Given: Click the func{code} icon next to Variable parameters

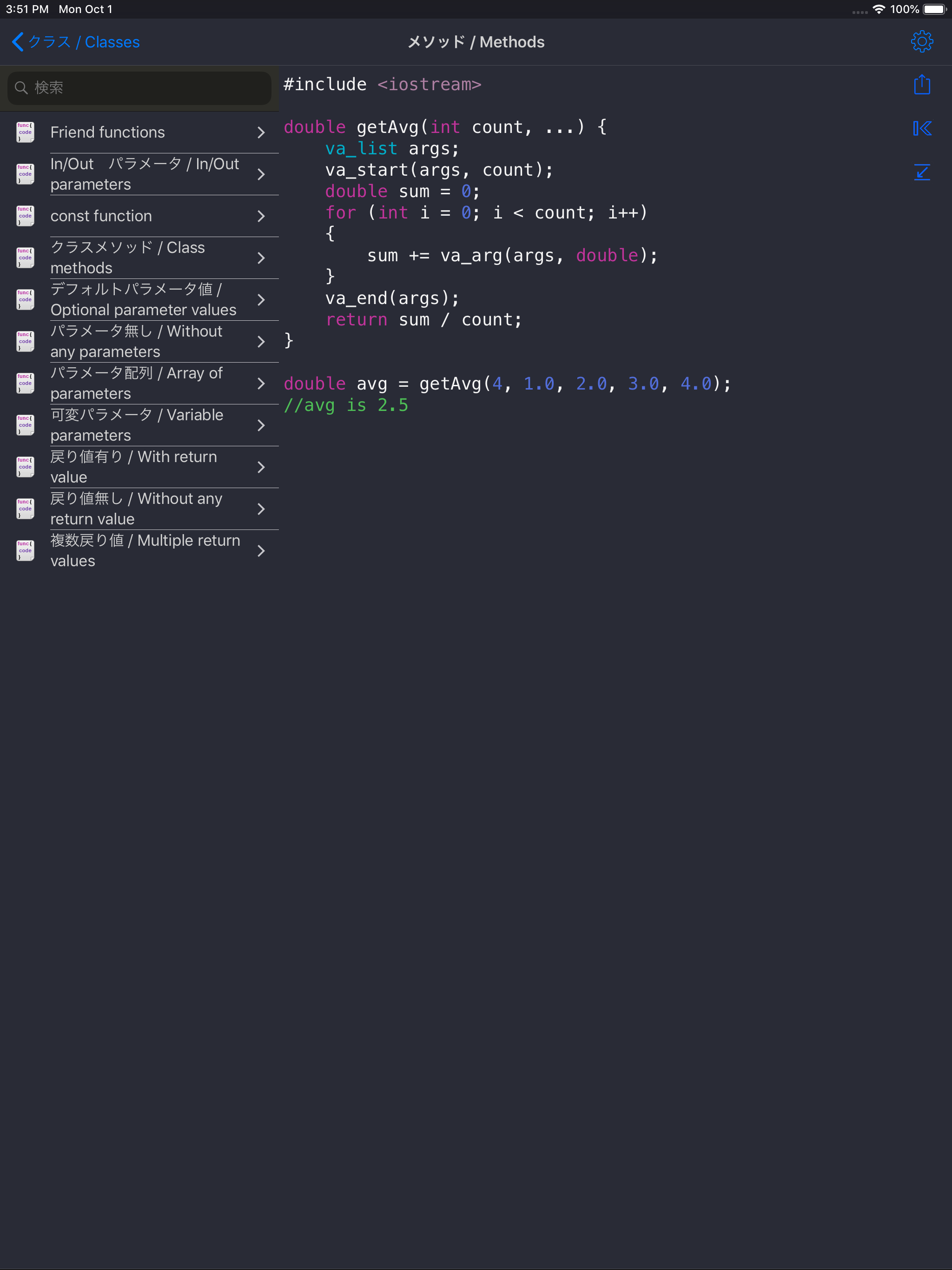Looking at the screenshot, I should [x=25, y=425].
